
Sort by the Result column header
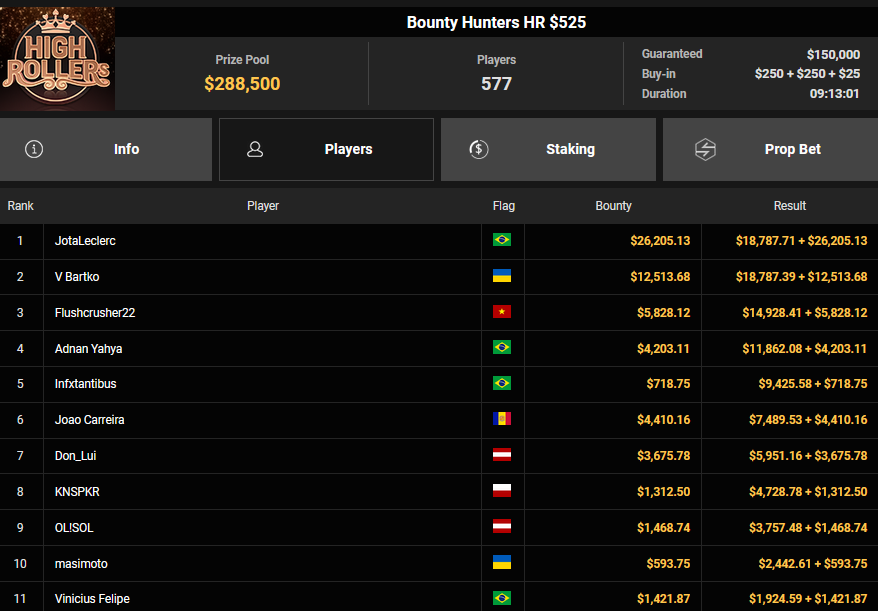789,206
